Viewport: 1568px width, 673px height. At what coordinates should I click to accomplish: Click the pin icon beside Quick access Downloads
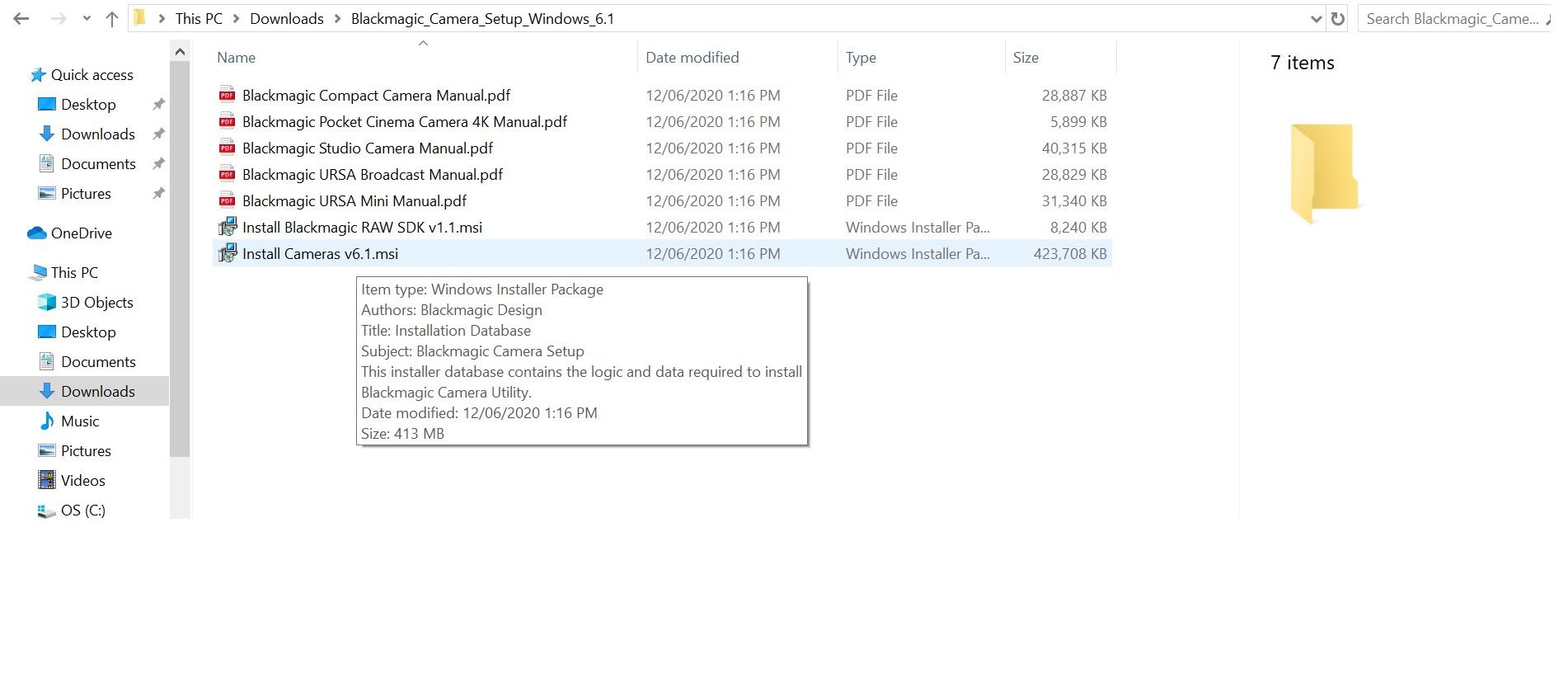coord(158,134)
